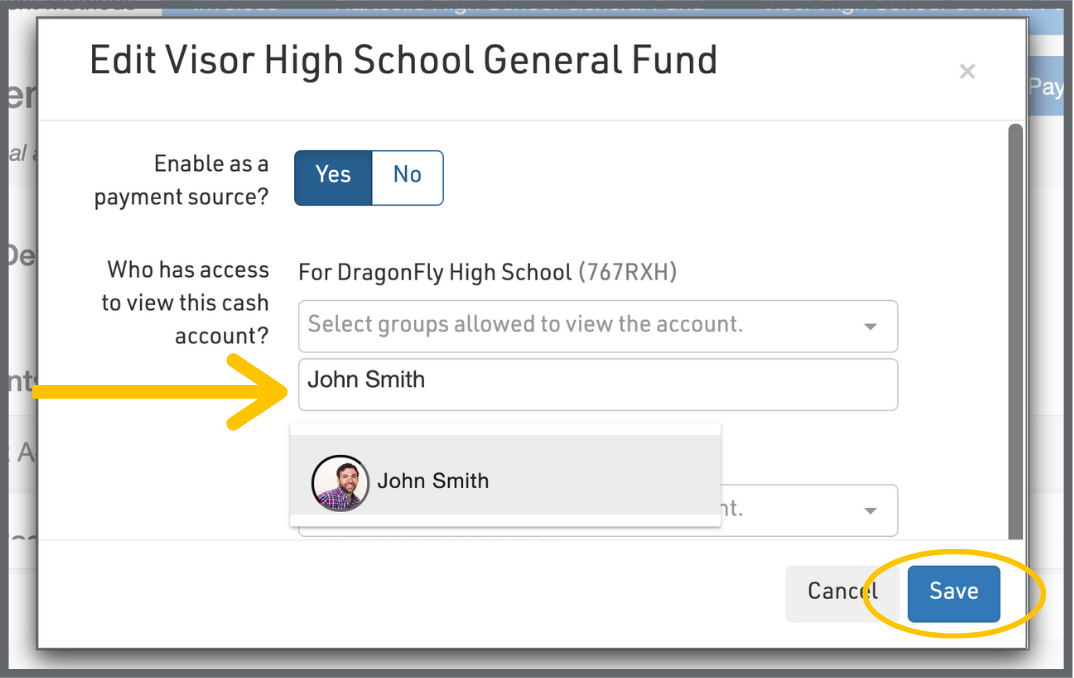
Task: Choose John Smith from the suggestion list
Action: [x=505, y=481]
